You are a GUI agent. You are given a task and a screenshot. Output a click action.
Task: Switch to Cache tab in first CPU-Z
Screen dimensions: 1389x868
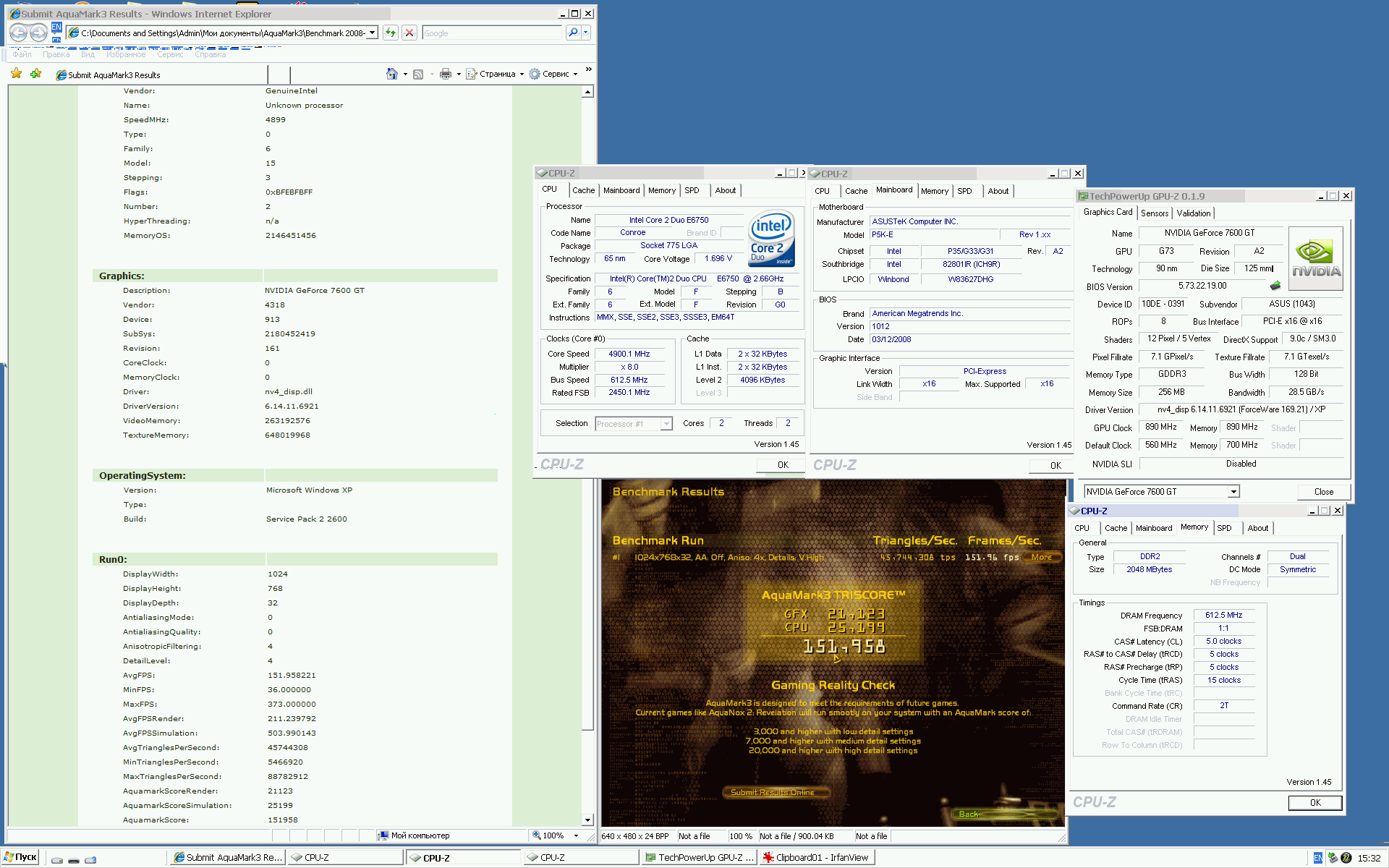click(x=584, y=191)
